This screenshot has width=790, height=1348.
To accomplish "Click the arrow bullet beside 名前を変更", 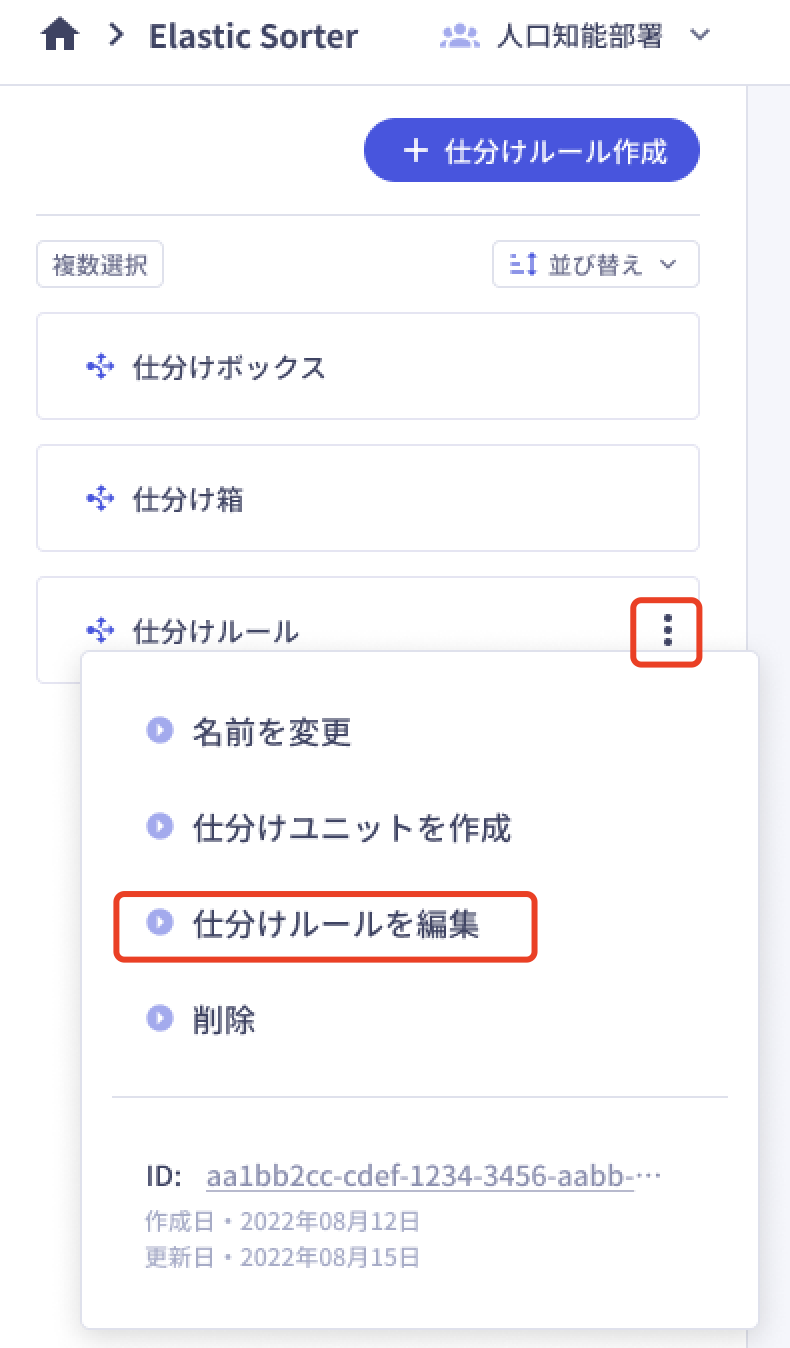I will [159, 730].
